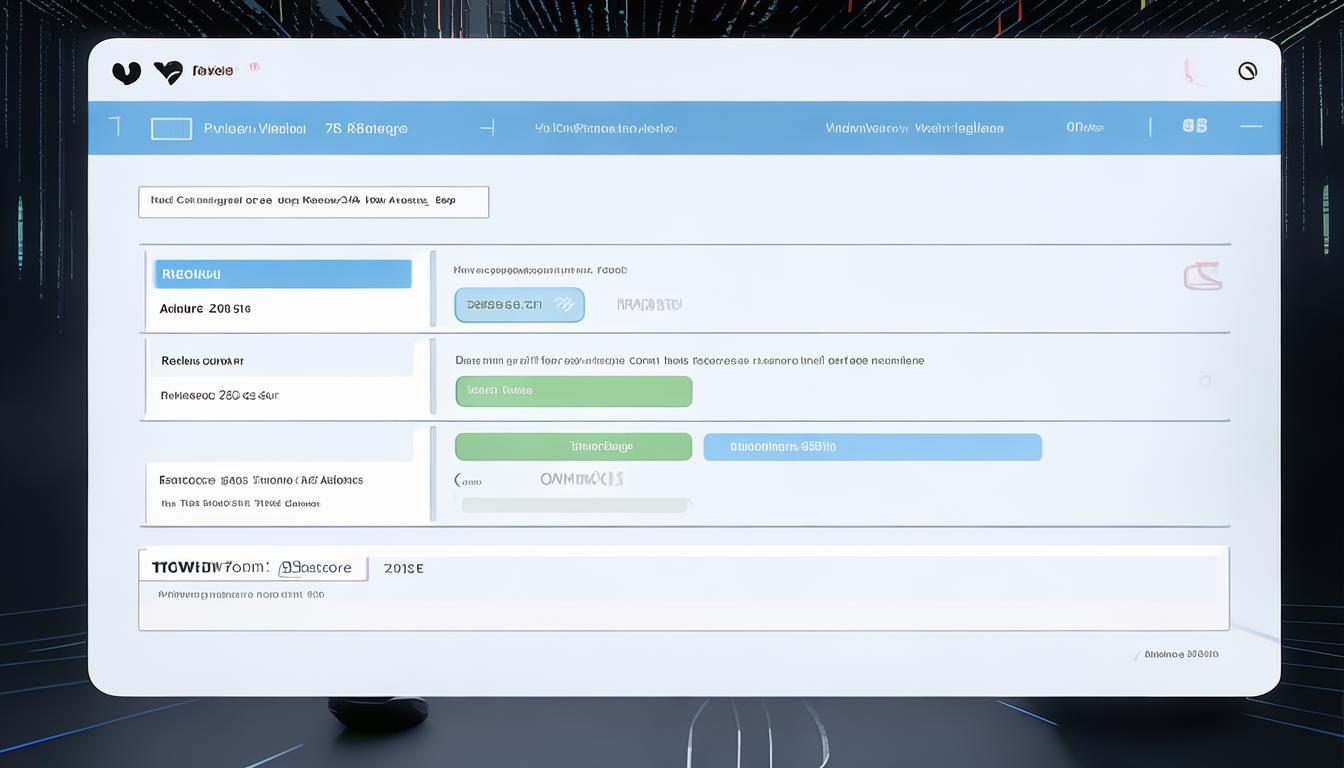
Task: Click the rectangle outline icon in blue bar
Action: tap(171, 128)
